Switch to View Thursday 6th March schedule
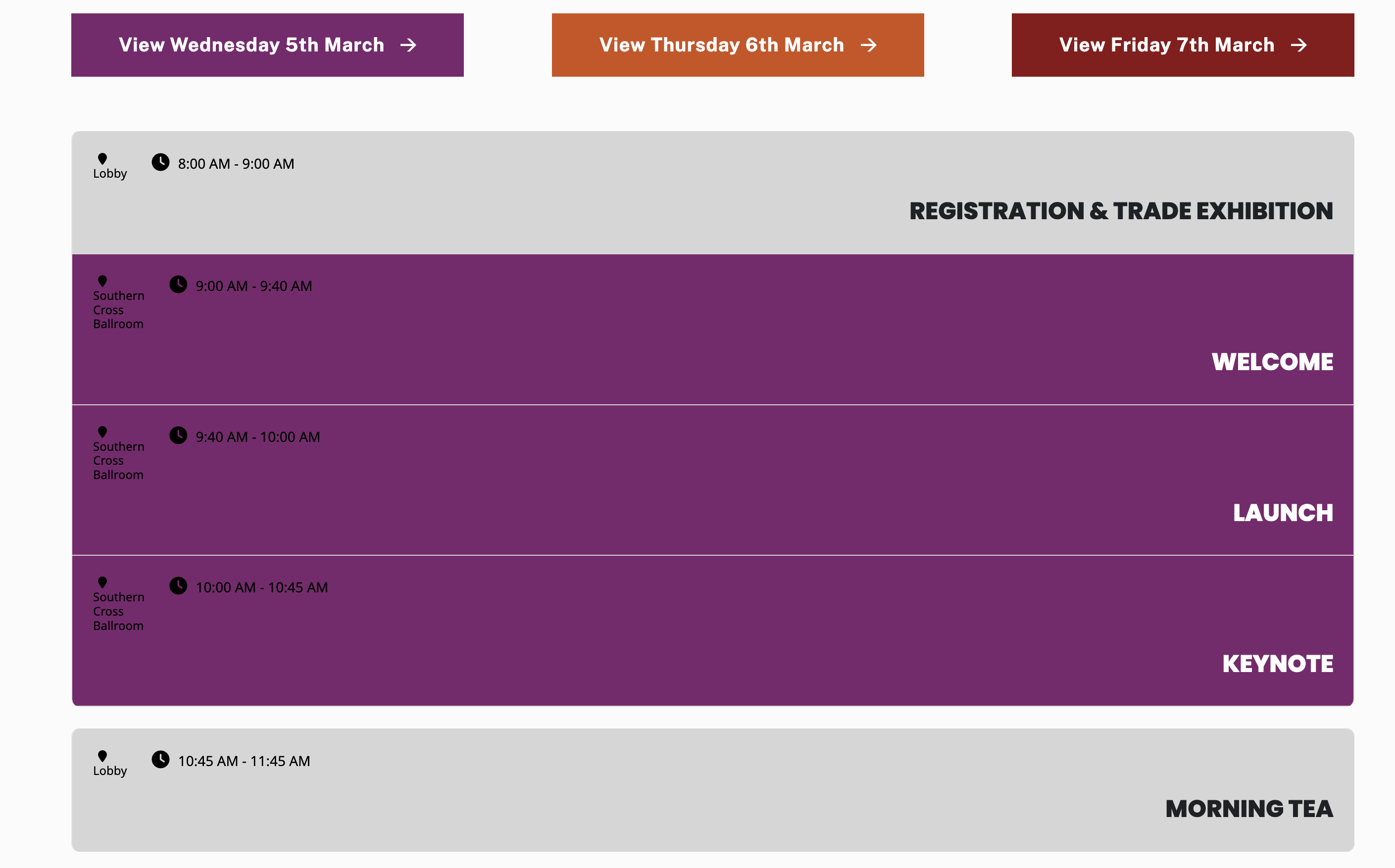 [x=738, y=46]
